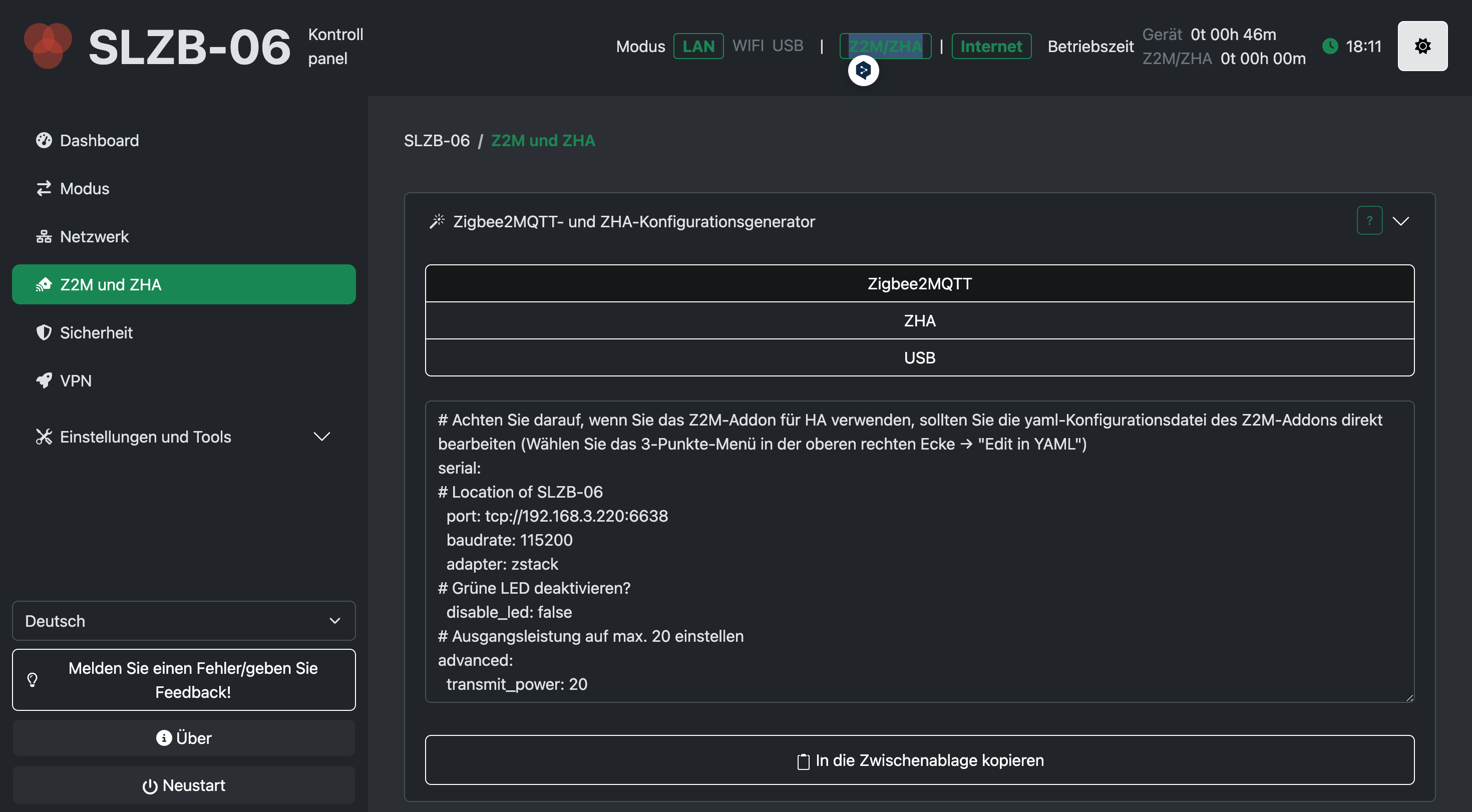The image size is (1472, 812).
Task: Click the VPN rocket icon
Action: (44, 380)
